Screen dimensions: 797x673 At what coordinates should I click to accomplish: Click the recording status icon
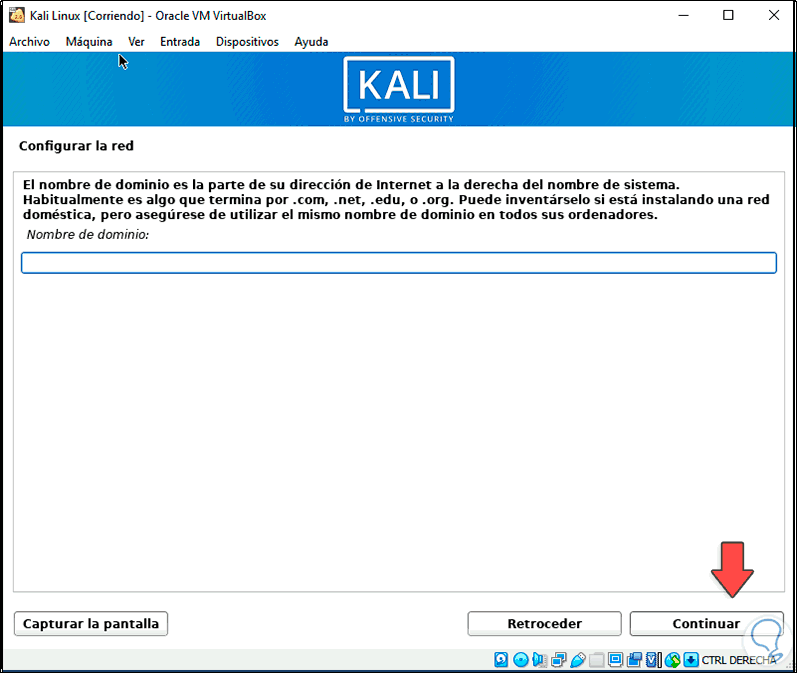click(x=634, y=660)
